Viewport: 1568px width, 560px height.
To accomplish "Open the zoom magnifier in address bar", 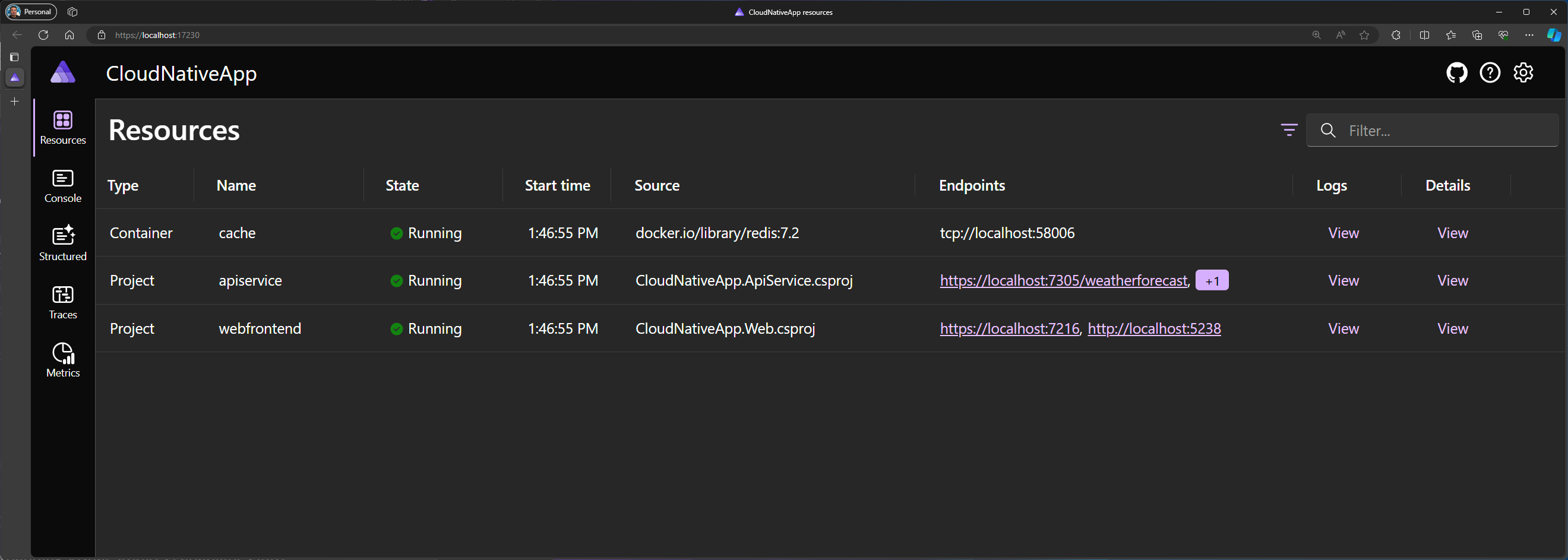I will click(x=1316, y=35).
